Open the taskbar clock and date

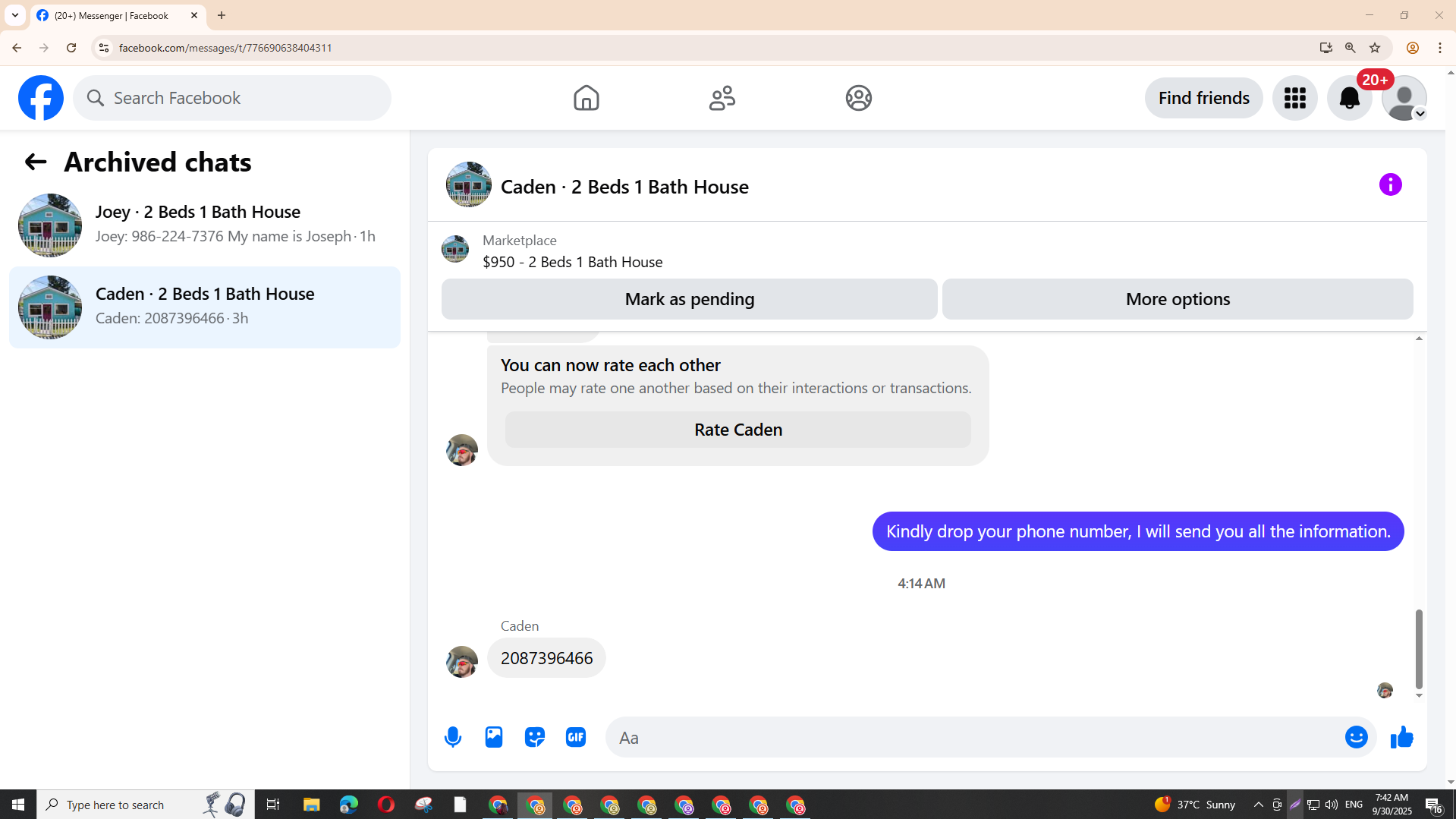click(x=1392, y=805)
